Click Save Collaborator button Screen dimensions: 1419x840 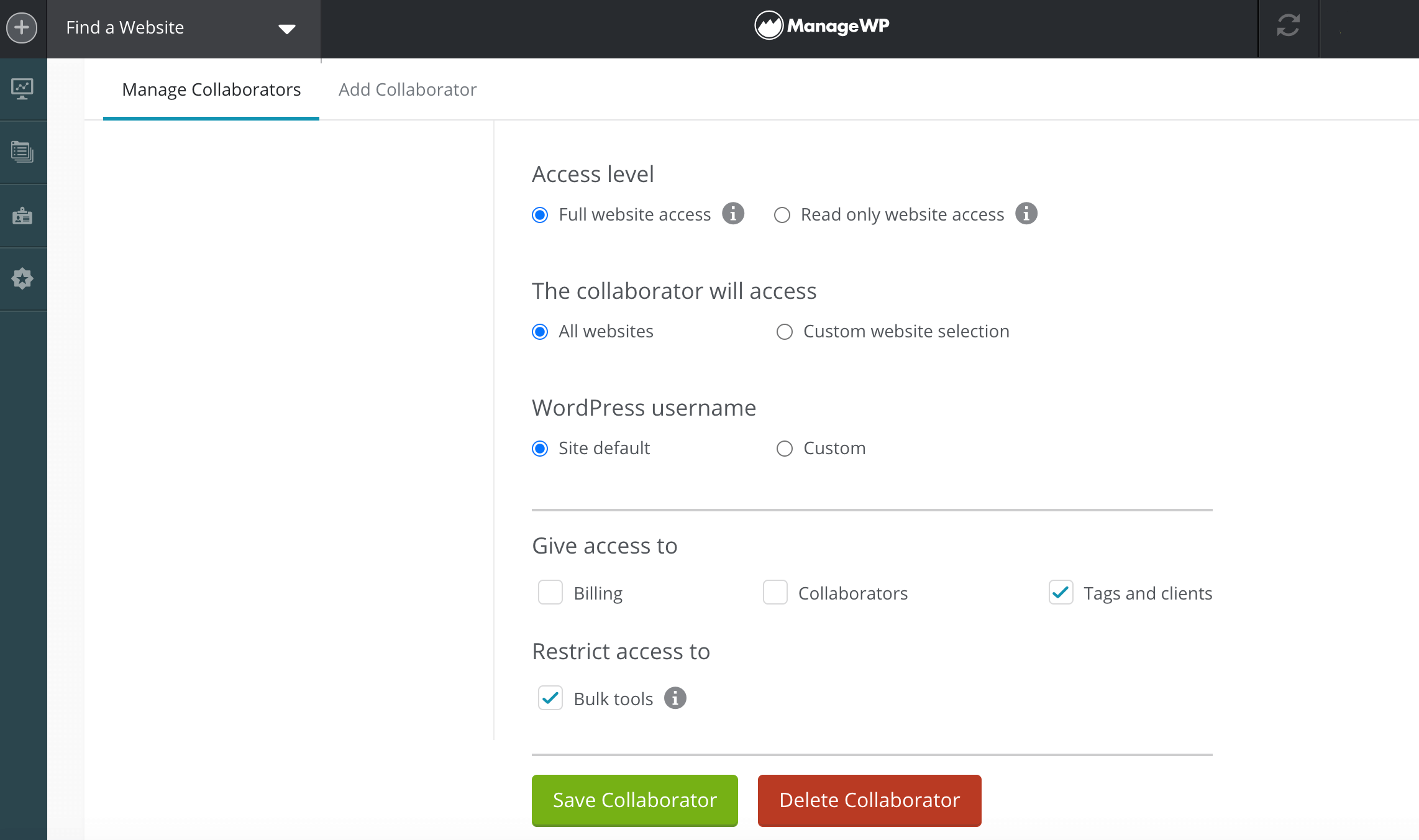click(635, 799)
